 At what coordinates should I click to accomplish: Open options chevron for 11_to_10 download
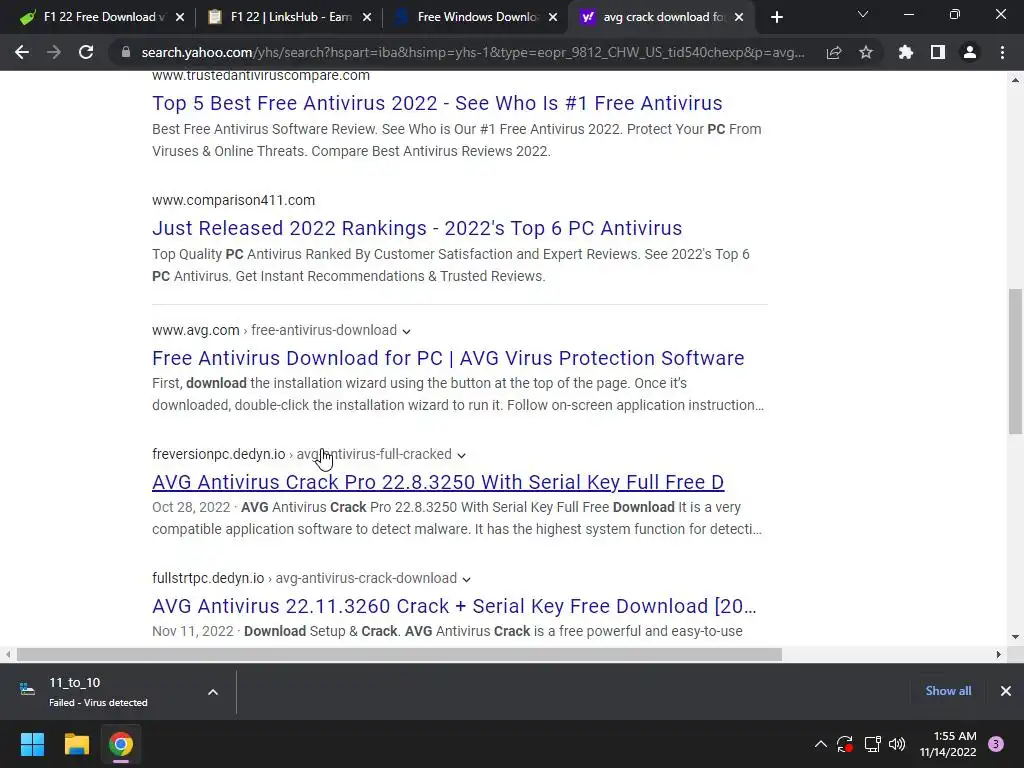tap(213, 692)
